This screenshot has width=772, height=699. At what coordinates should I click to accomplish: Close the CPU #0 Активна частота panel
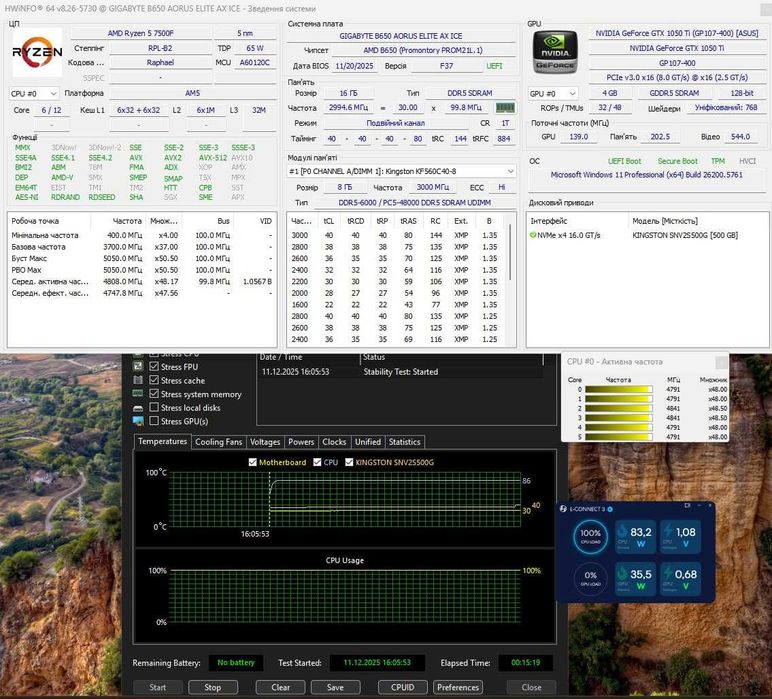click(x=721, y=362)
